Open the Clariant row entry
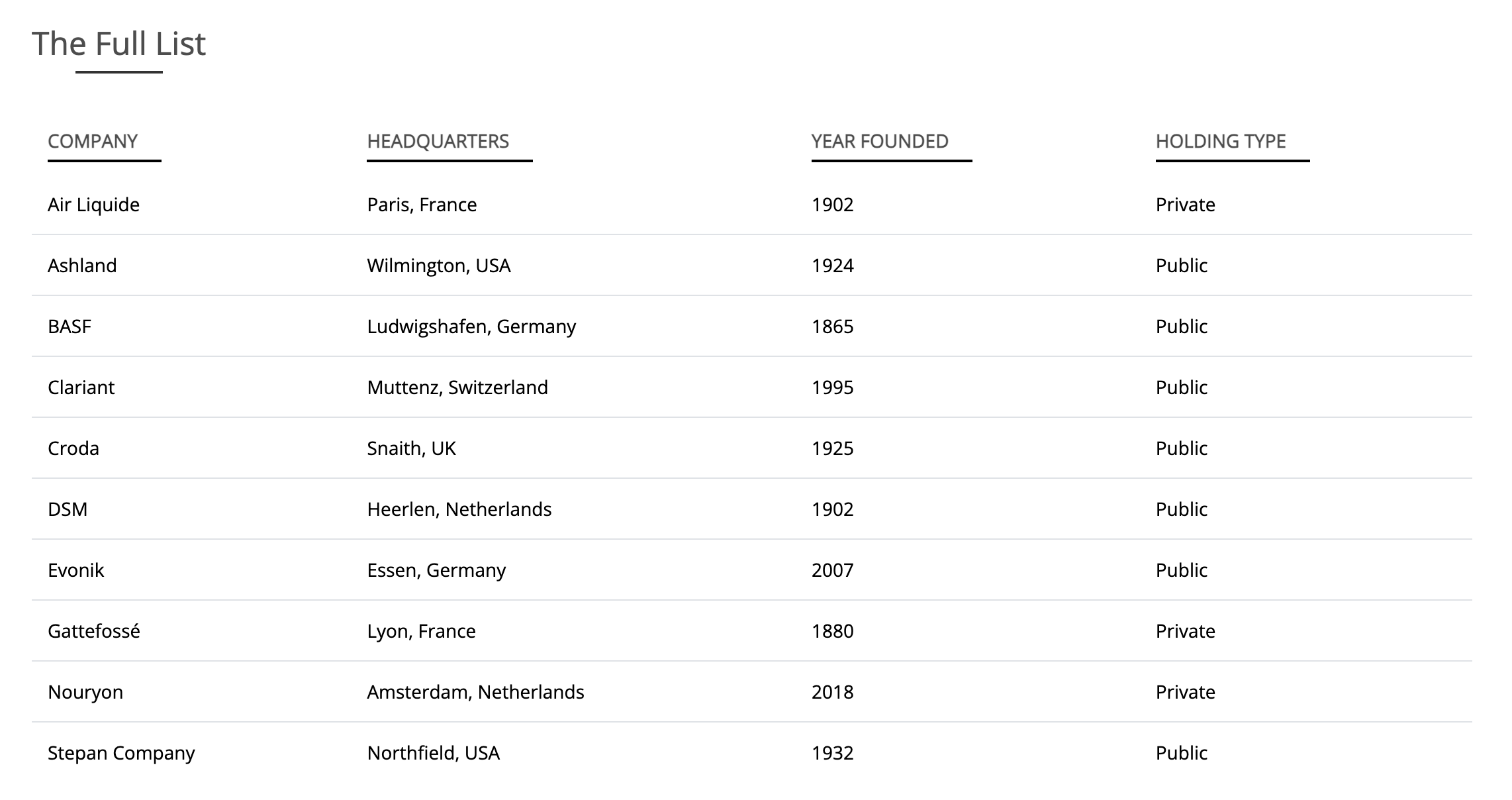This screenshot has height=800, width=1512. tap(81, 387)
